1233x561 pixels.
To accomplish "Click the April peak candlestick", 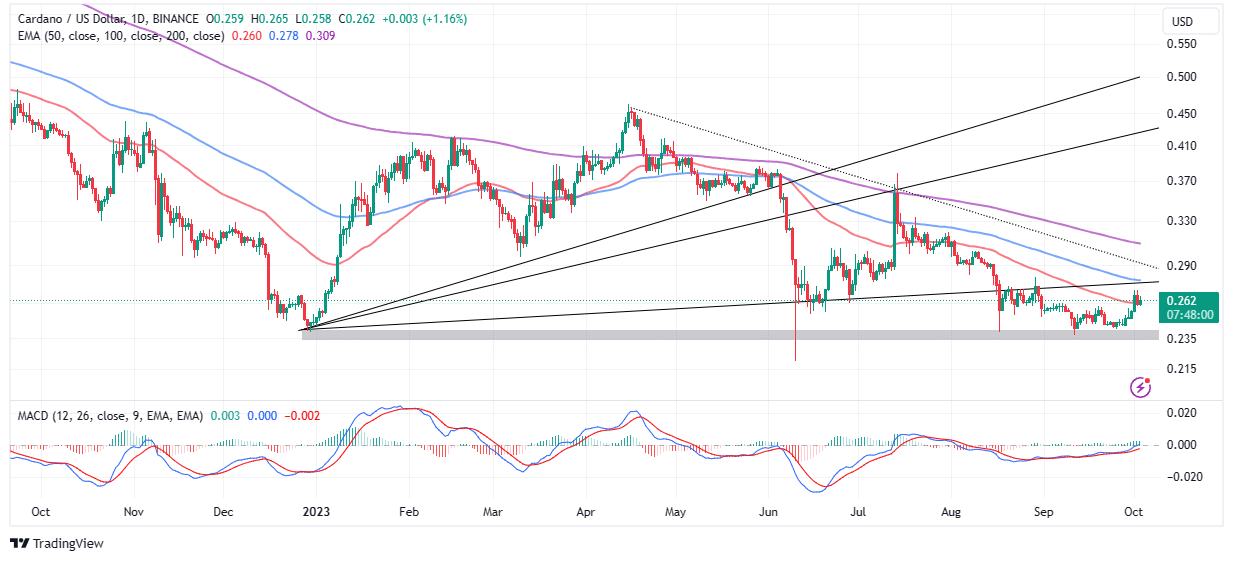I will (628, 110).
